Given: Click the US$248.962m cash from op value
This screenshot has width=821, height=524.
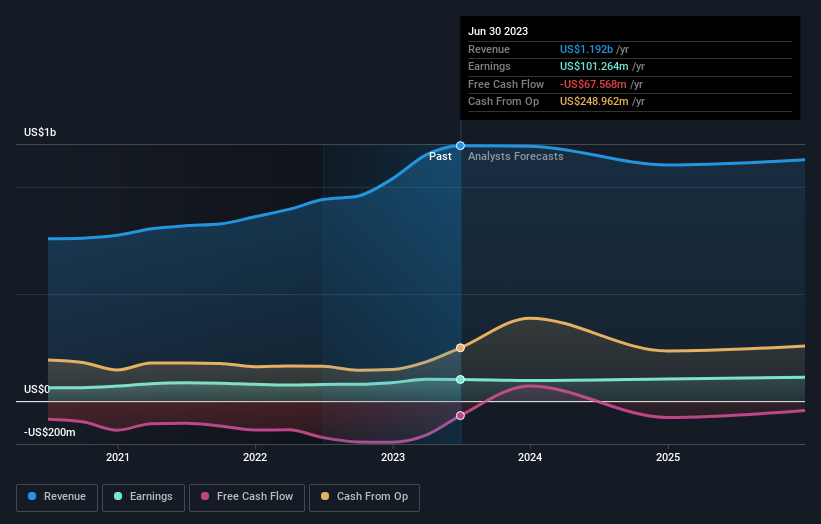Looking at the screenshot, I should (594, 102).
